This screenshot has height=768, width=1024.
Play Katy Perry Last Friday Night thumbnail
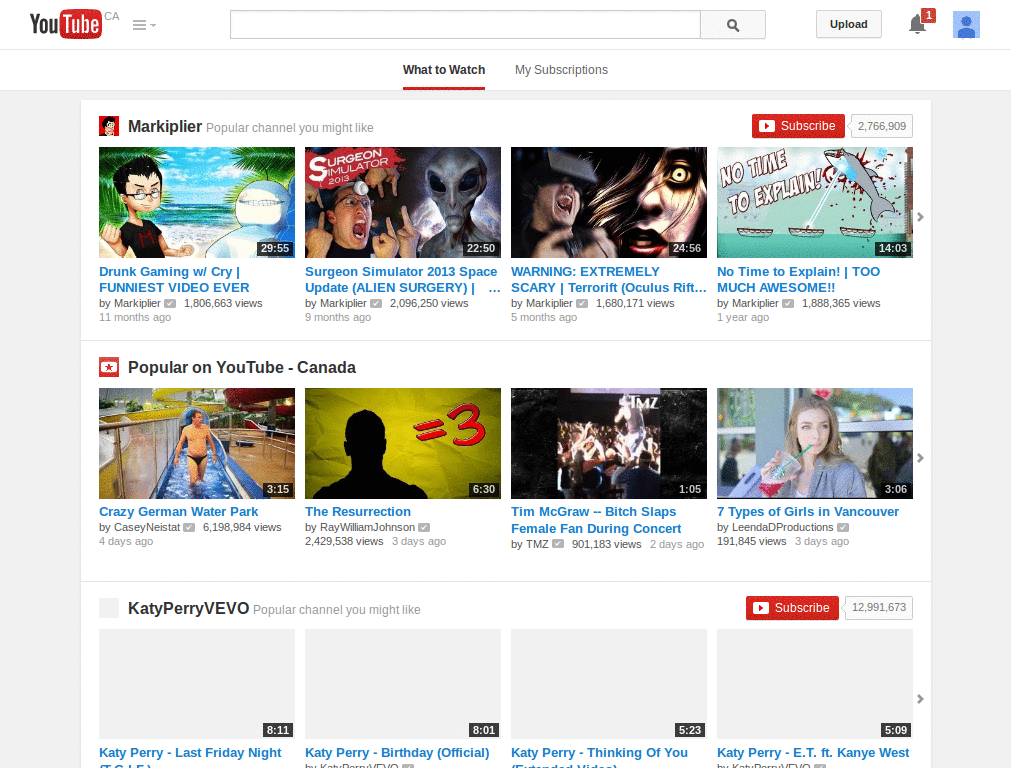tap(197, 684)
